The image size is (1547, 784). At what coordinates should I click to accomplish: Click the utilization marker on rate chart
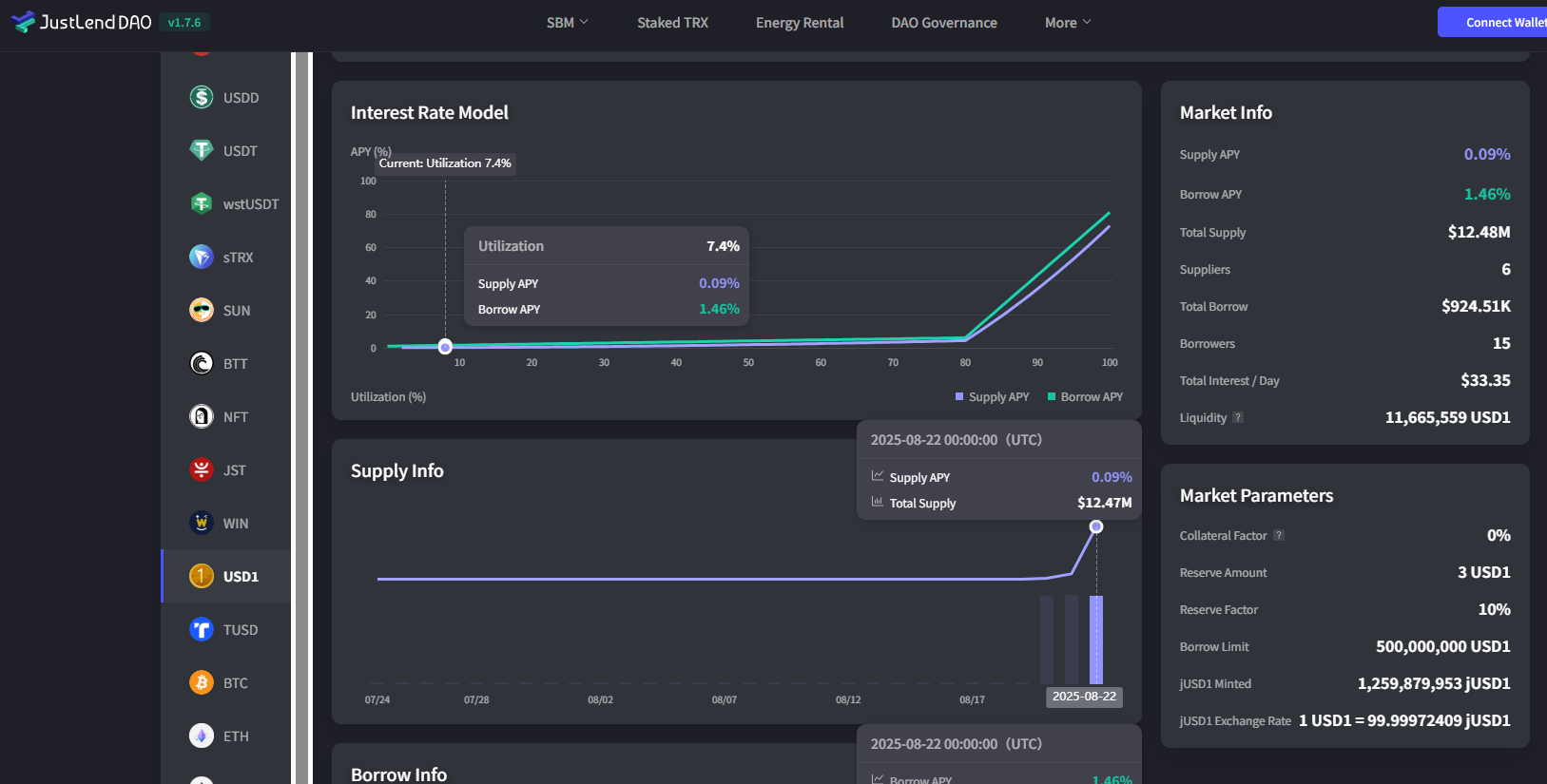(445, 347)
